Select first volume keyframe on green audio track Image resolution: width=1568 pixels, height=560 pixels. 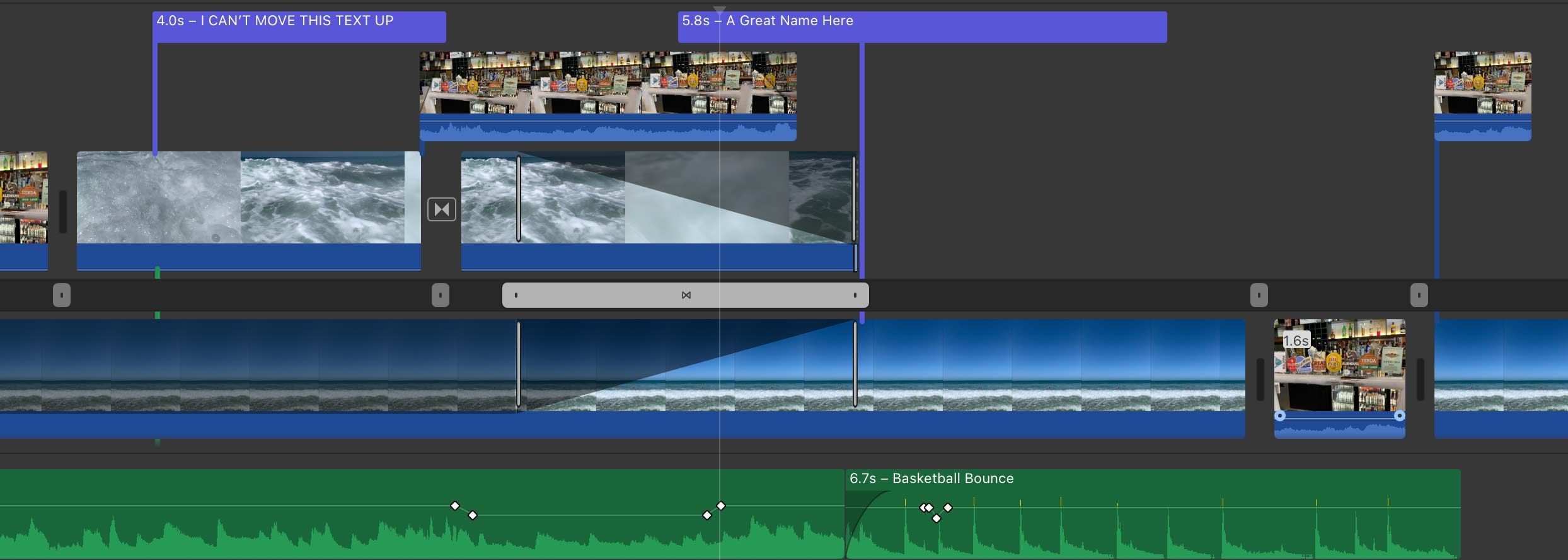point(455,506)
